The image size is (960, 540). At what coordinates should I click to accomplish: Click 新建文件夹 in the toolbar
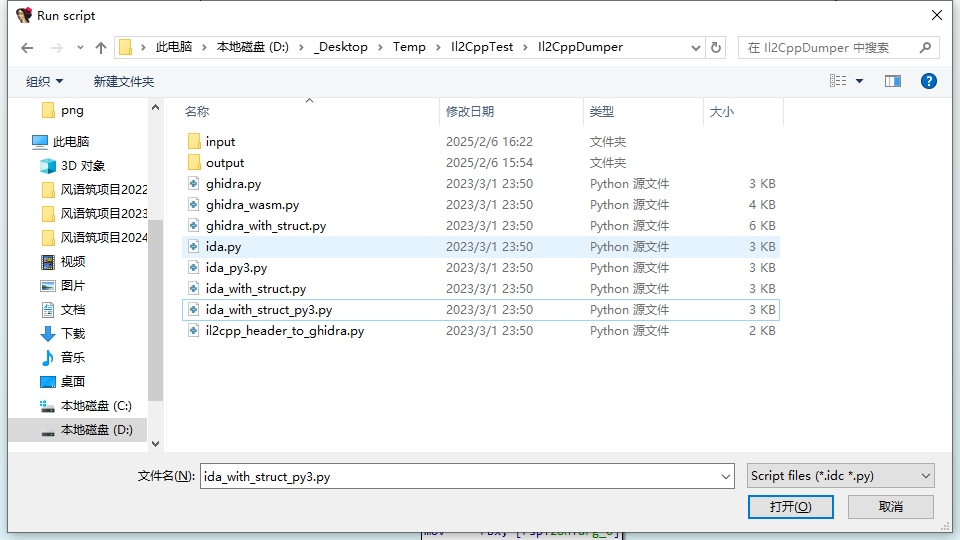(124, 81)
